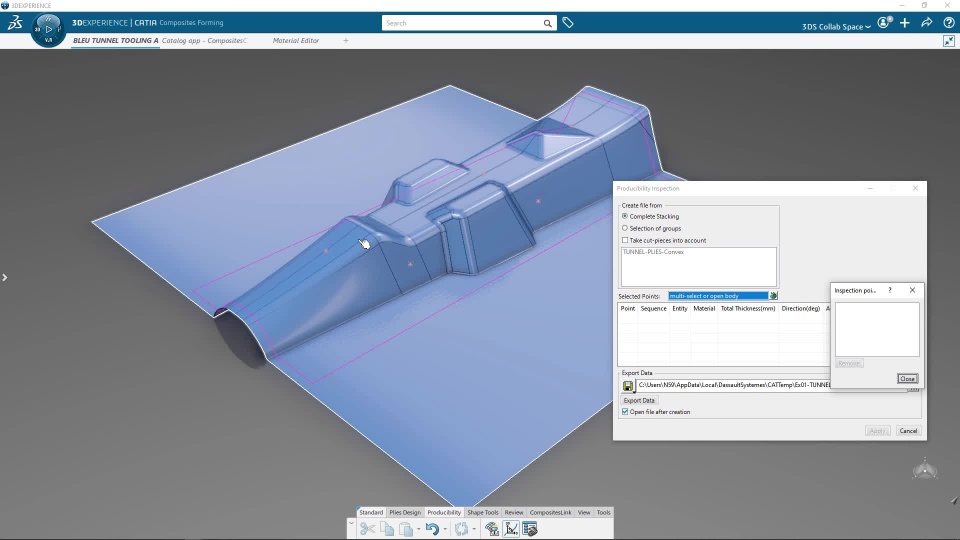The image size is (960, 540).
Task: Click the Entity column header
Action: coord(680,309)
